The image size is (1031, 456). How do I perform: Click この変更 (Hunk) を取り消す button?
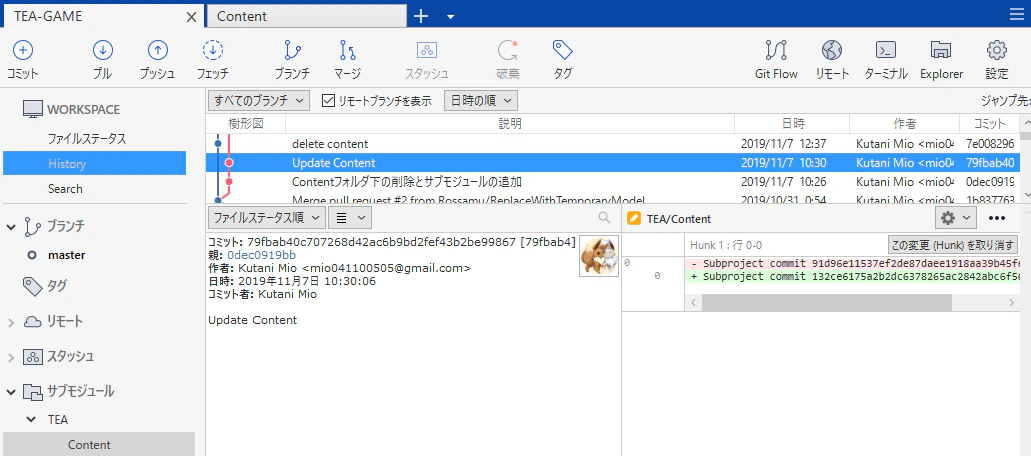coord(953,245)
